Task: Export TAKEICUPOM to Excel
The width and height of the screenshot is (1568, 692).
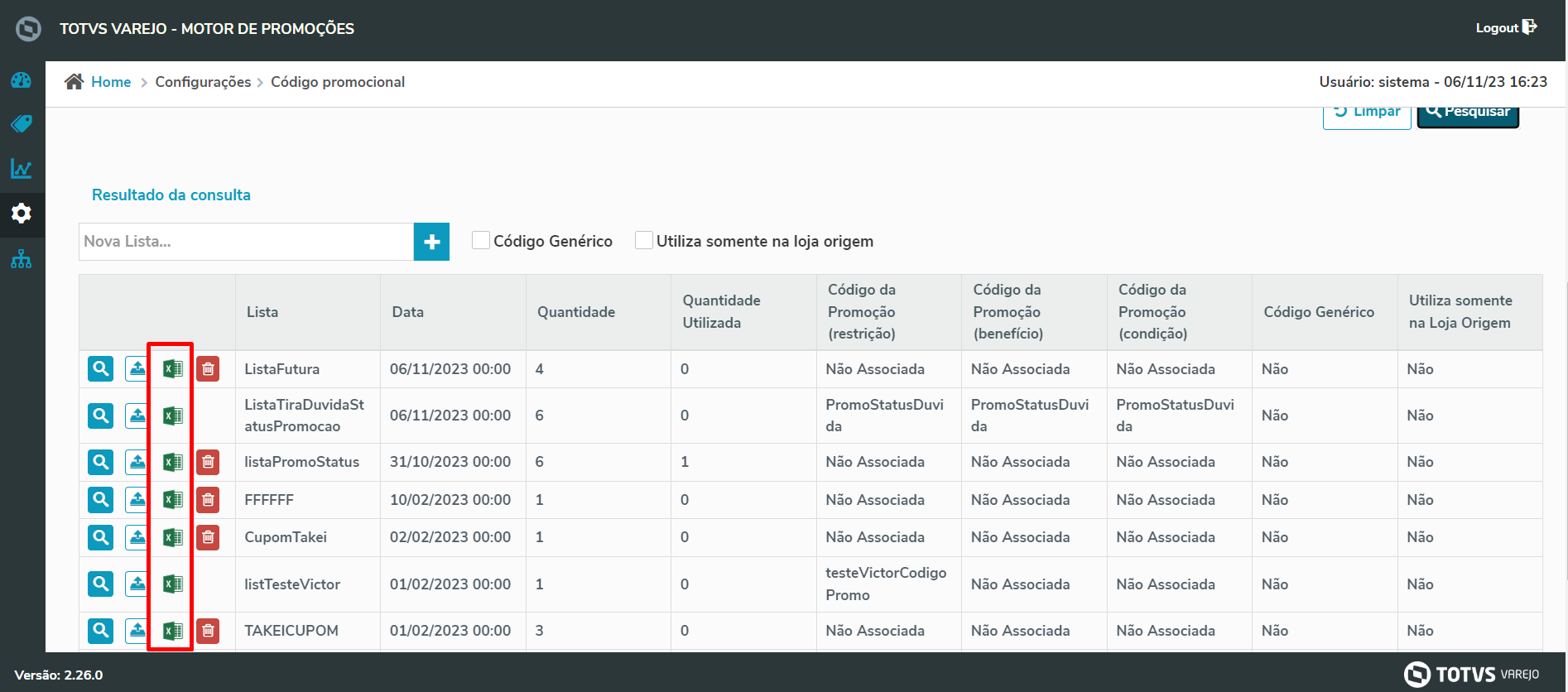Action: tap(172, 631)
